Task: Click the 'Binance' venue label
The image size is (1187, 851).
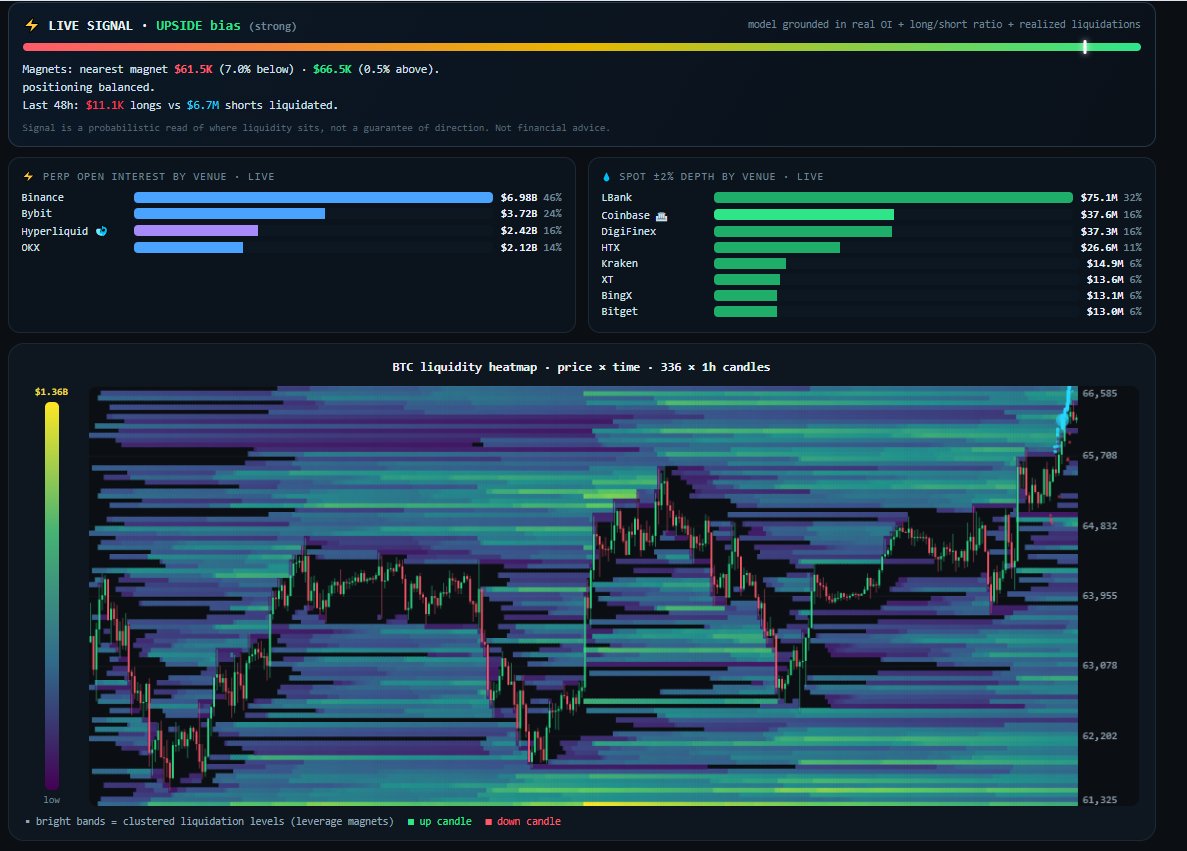Action: point(42,198)
